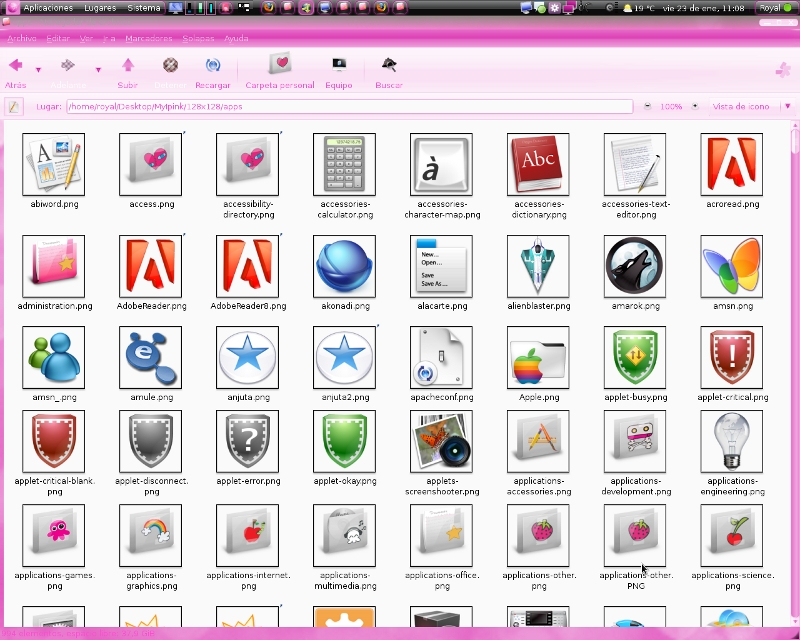800x640 pixels.
Task: Select the applet-error.png question shield
Action: coord(247,441)
